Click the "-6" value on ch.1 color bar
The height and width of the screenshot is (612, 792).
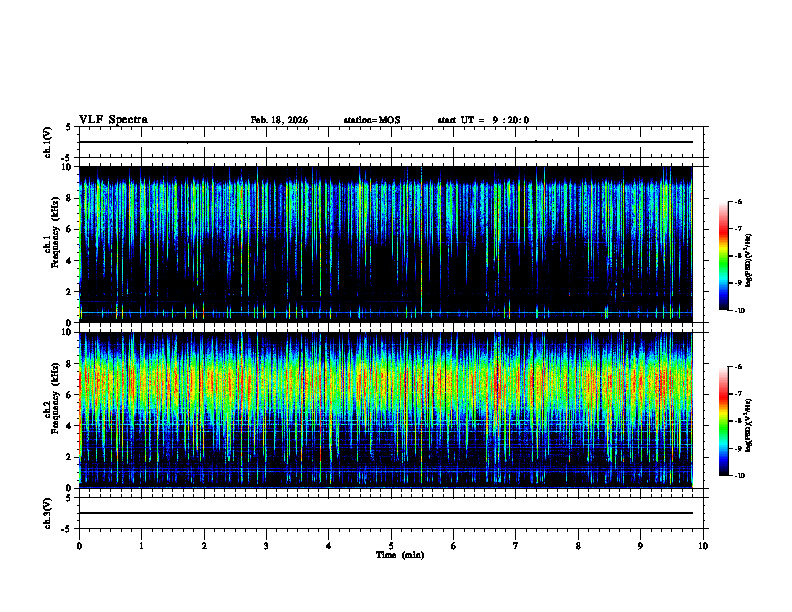pyautogui.click(x=738, y=201)
